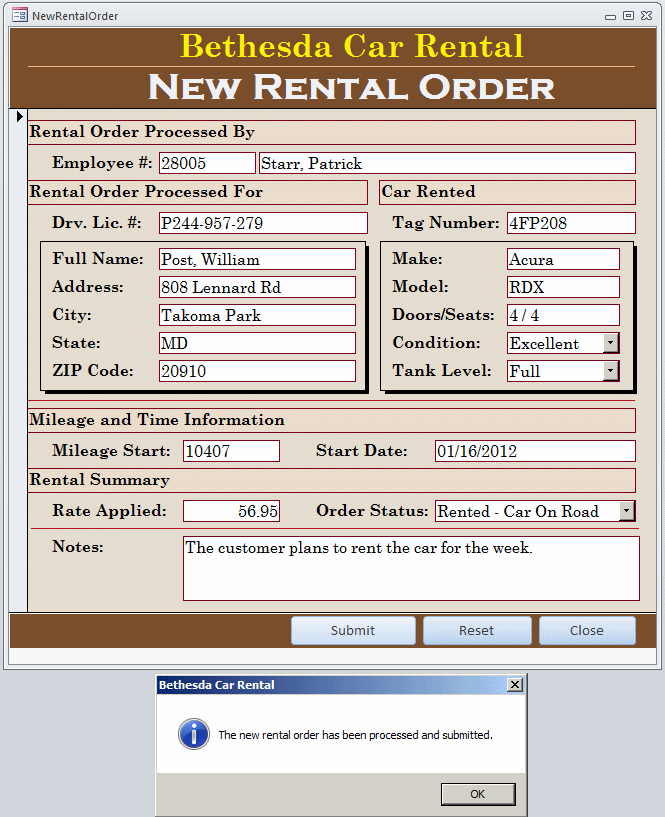This screenshot has width=665, height=817.
Task: Open the Condition dropdown arrow
Action: click(611, 343)
